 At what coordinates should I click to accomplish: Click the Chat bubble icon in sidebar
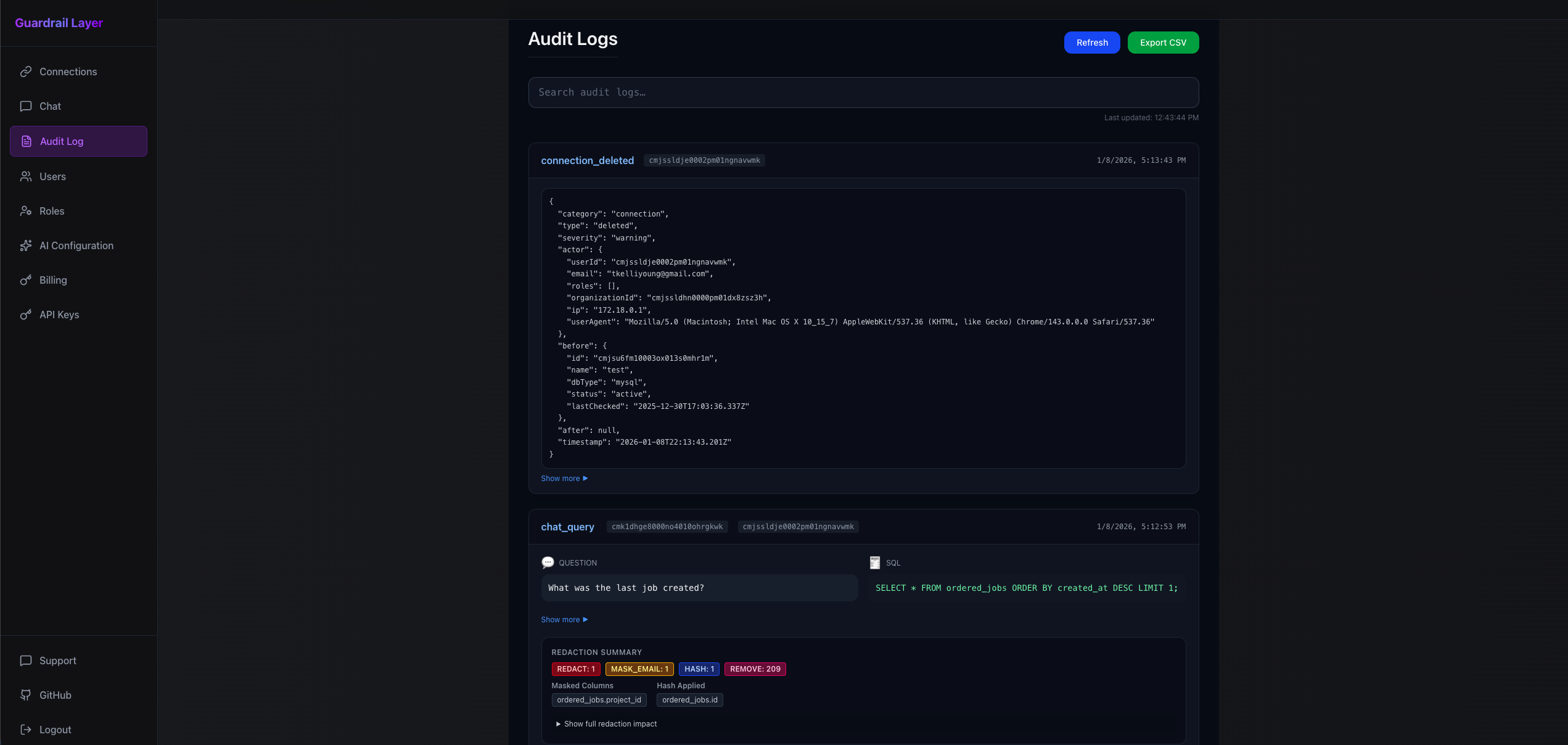[x=26, y=106]
